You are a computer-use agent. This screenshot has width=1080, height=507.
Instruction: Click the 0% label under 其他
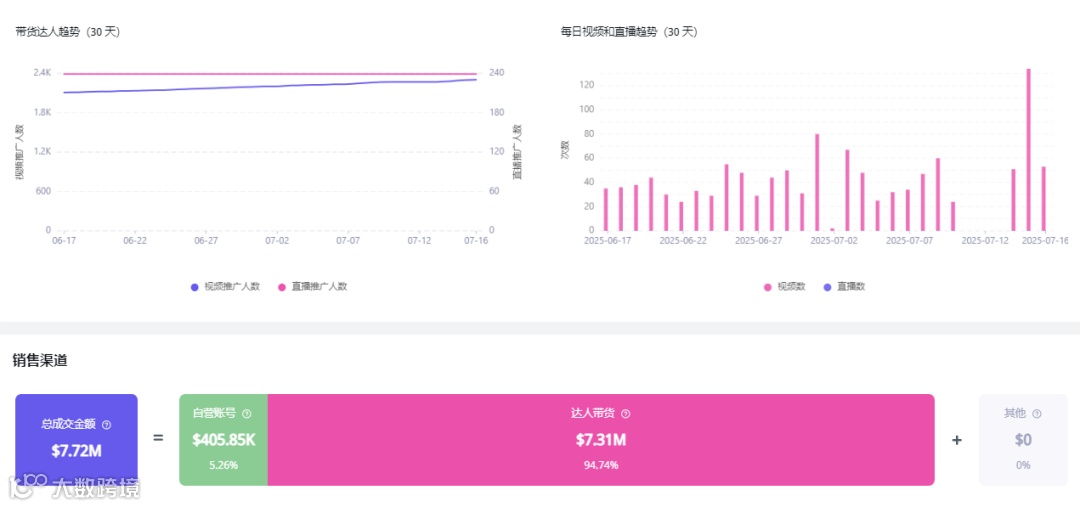tap(1023, 465)
